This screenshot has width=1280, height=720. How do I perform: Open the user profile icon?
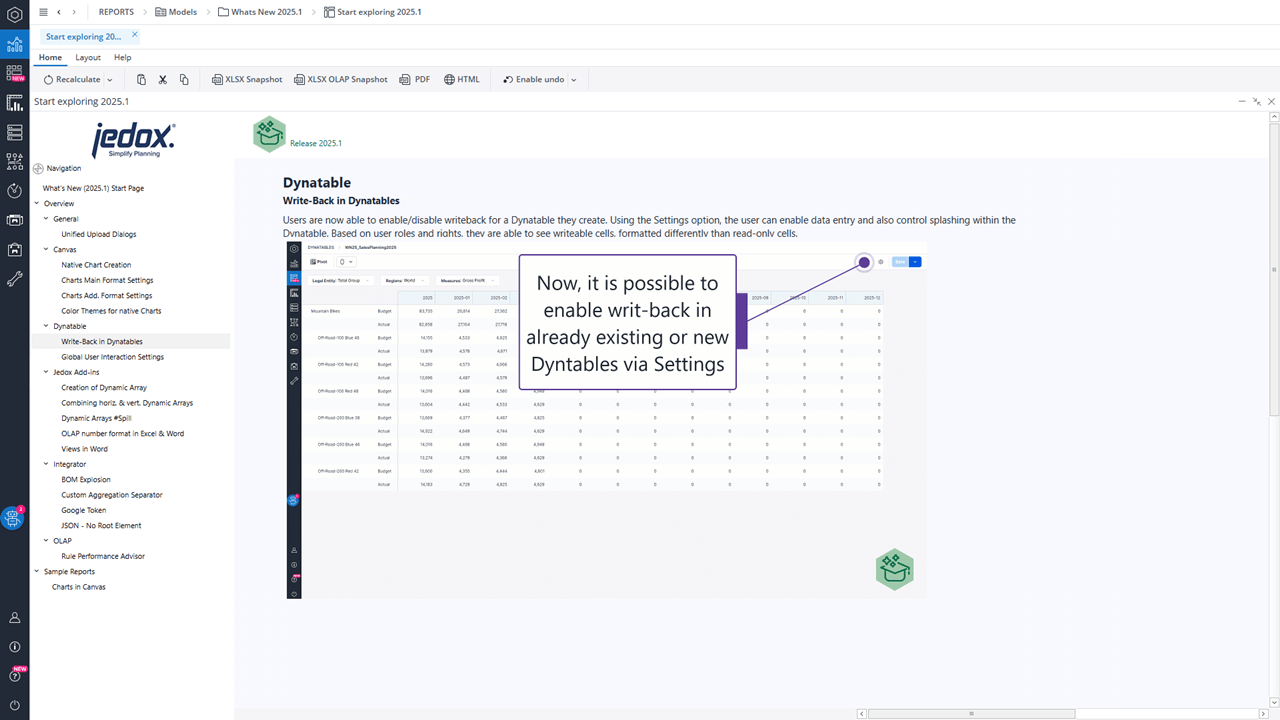(14, 618)
